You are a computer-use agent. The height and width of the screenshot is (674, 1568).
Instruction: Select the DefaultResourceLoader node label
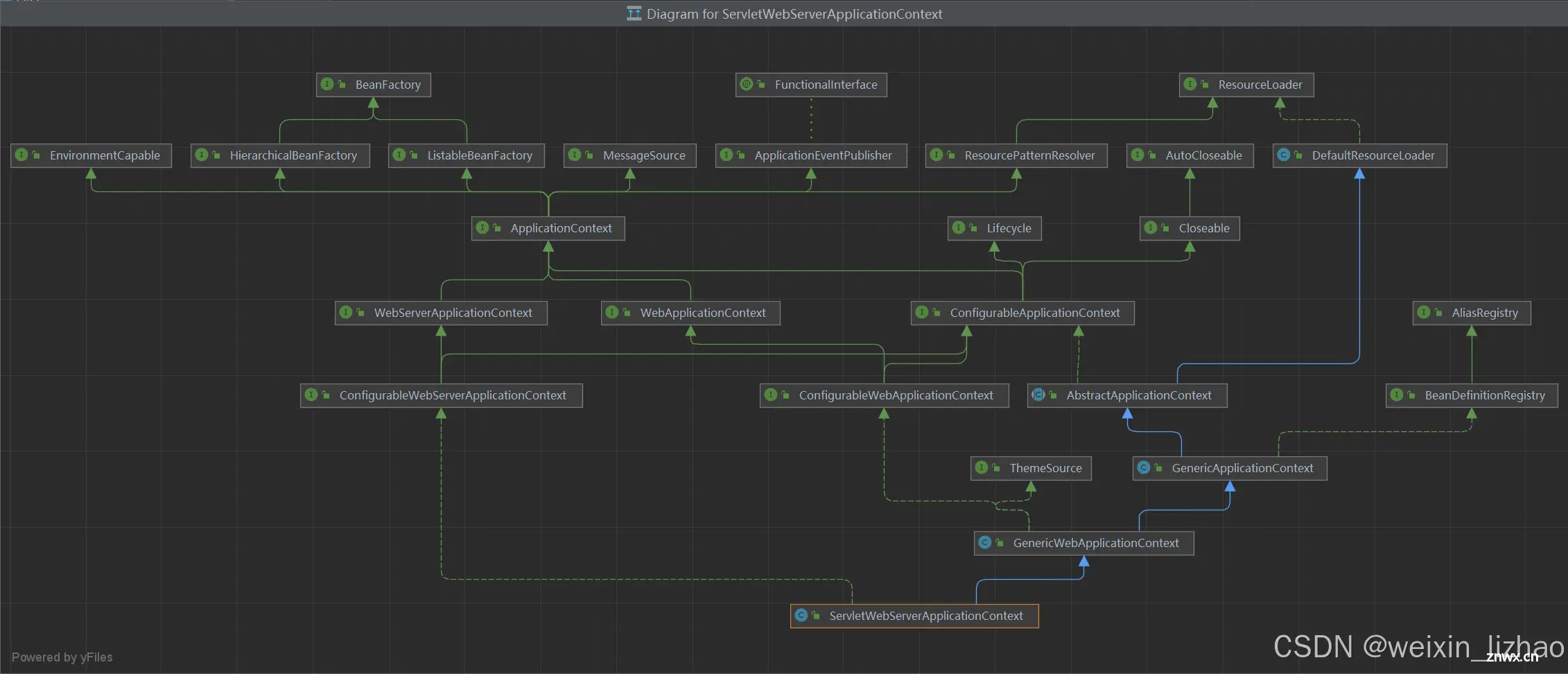(1373, 155)
